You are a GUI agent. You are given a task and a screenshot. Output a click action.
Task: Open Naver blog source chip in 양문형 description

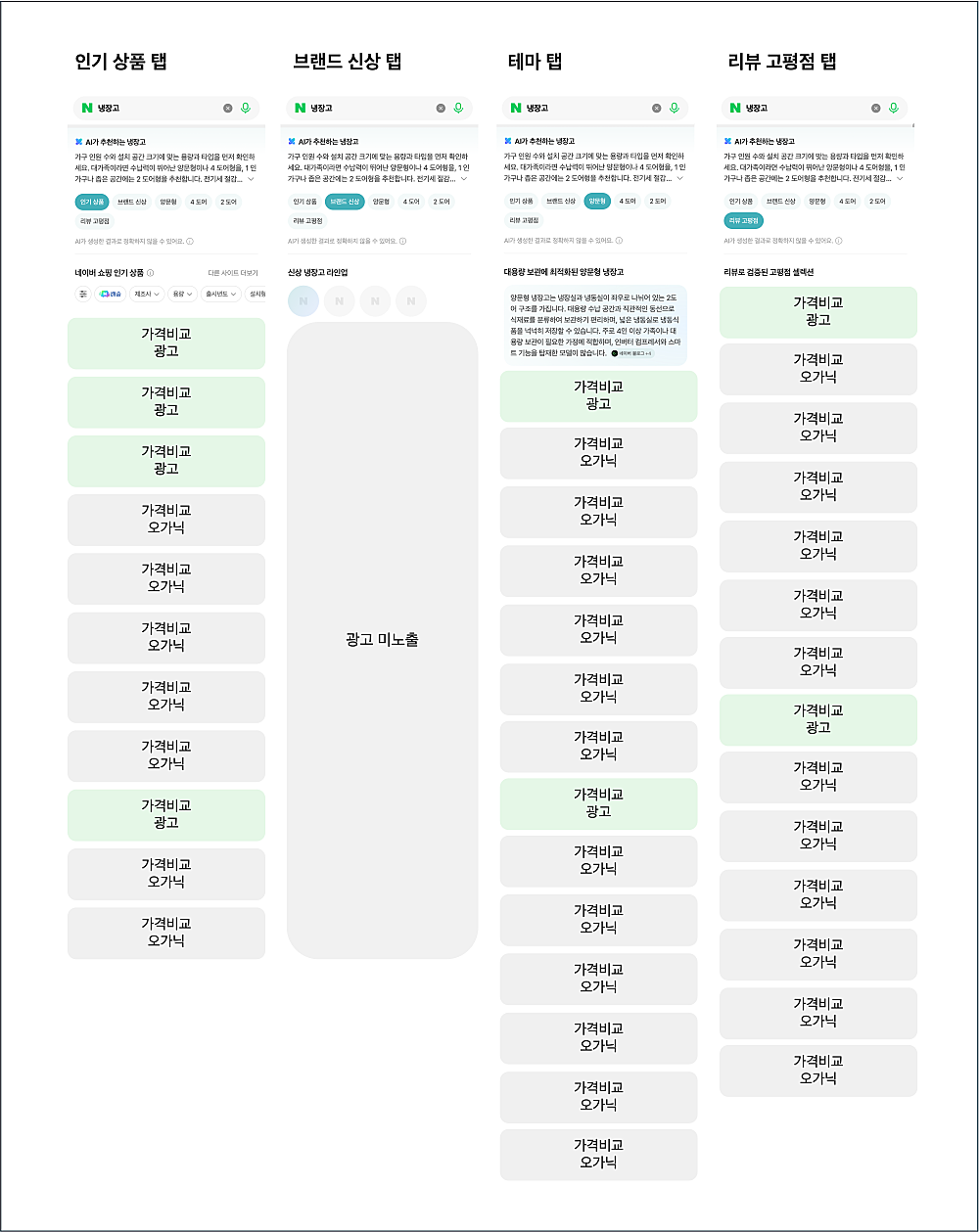631,353
